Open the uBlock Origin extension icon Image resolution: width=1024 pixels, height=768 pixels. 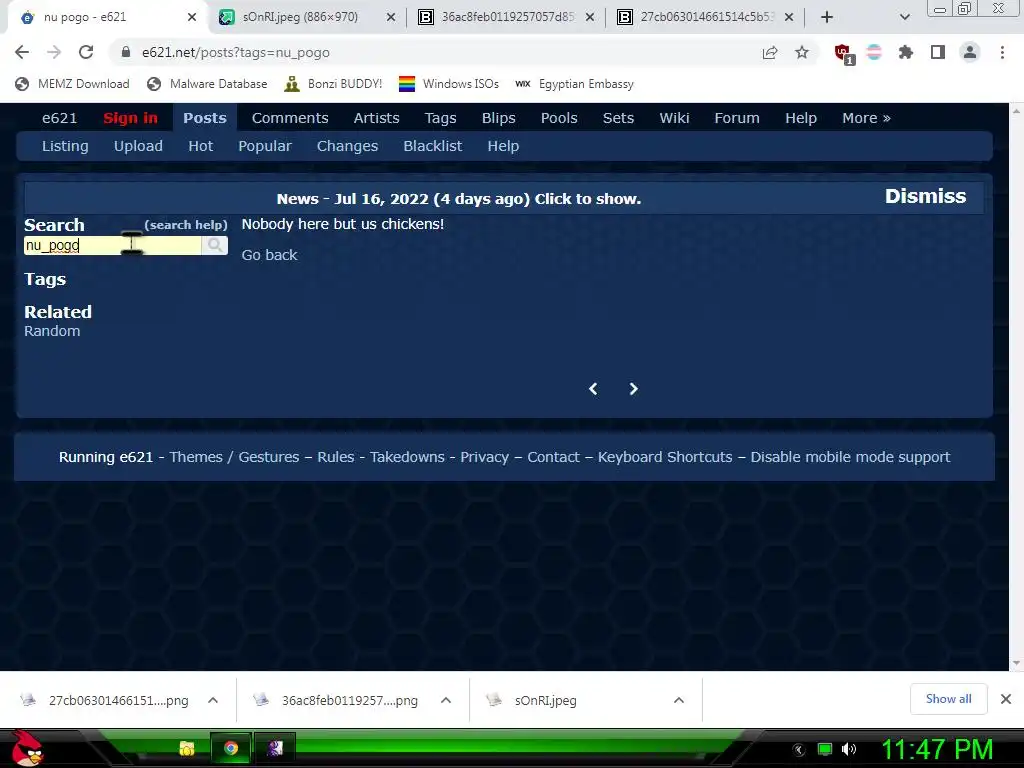[x=843, y=54]
